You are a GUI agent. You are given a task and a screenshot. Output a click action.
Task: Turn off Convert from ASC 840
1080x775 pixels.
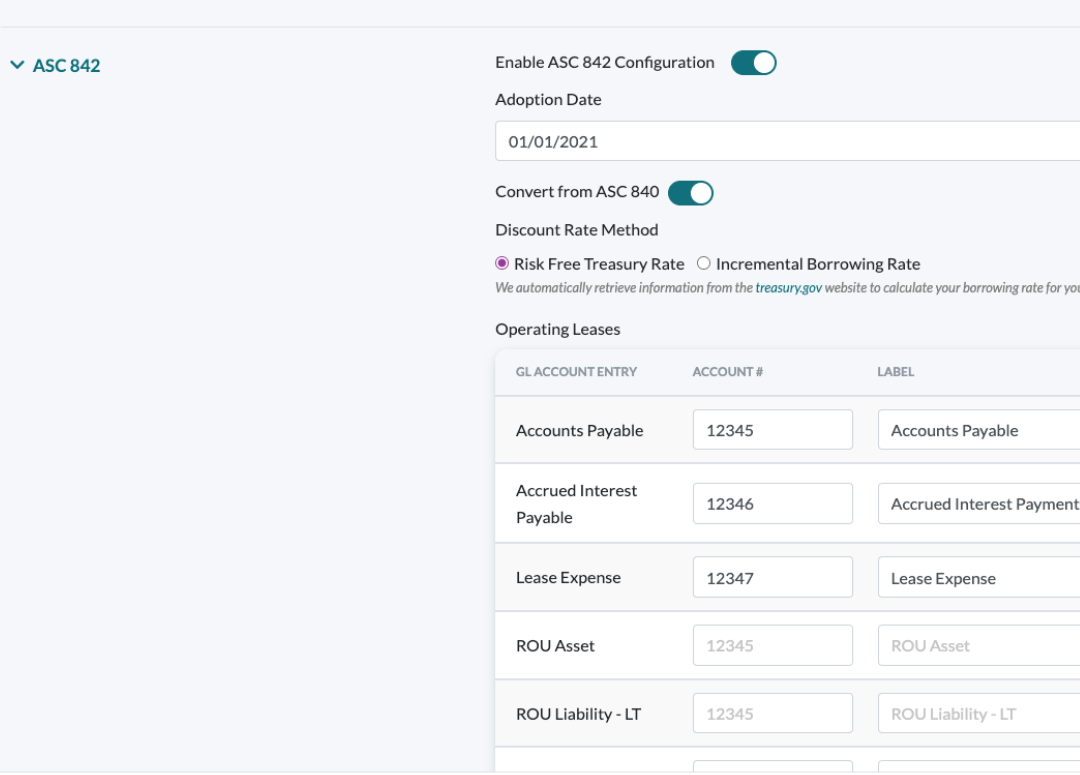click(690, 192)
